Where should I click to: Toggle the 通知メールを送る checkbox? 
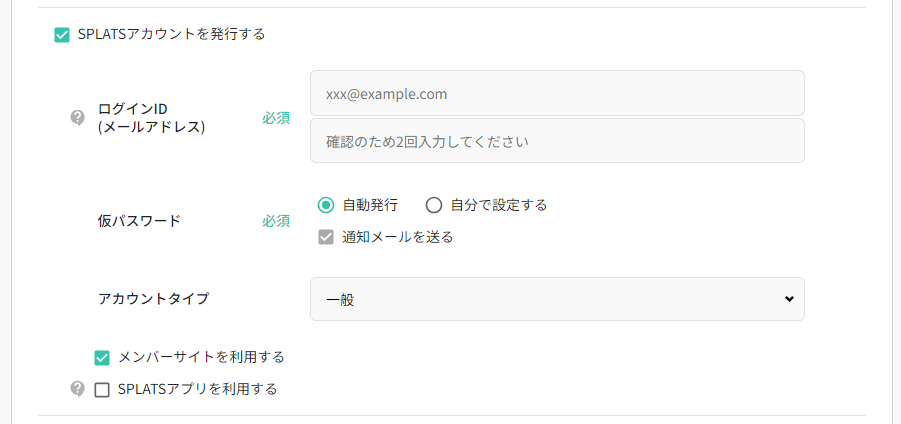point(325,238)
